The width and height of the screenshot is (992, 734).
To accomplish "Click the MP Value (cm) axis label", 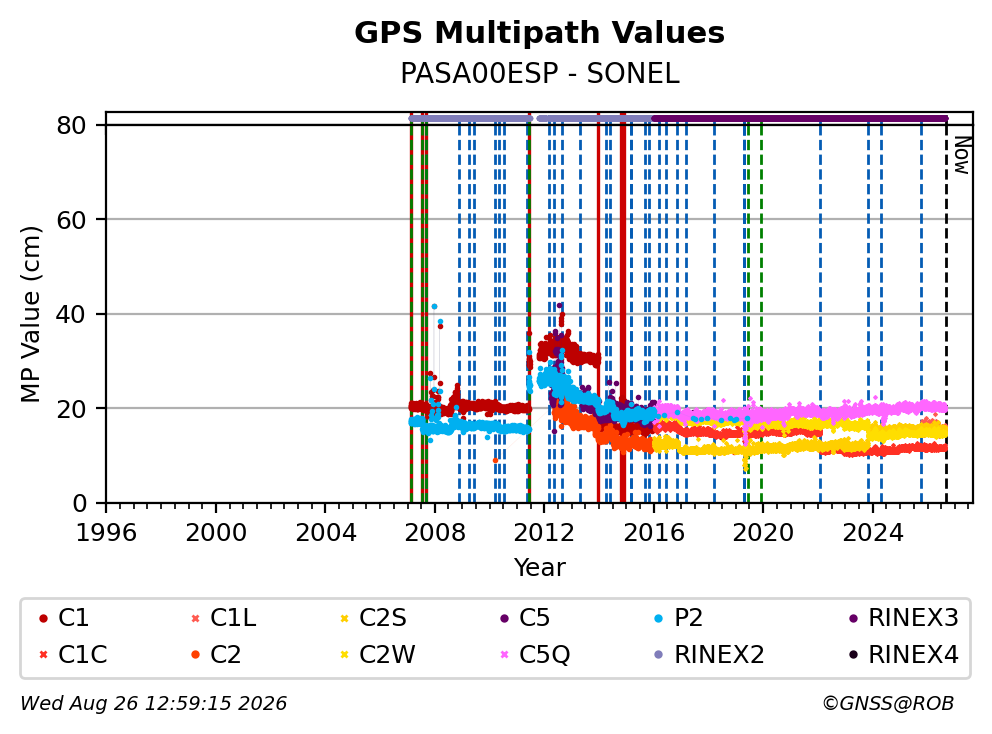I will coord(30,314).
